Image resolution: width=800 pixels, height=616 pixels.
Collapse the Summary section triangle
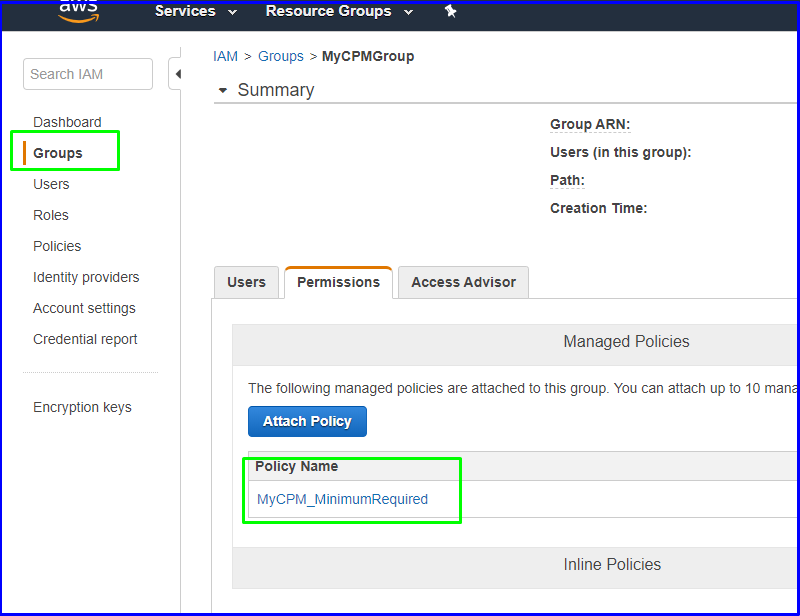pos(222,90)
